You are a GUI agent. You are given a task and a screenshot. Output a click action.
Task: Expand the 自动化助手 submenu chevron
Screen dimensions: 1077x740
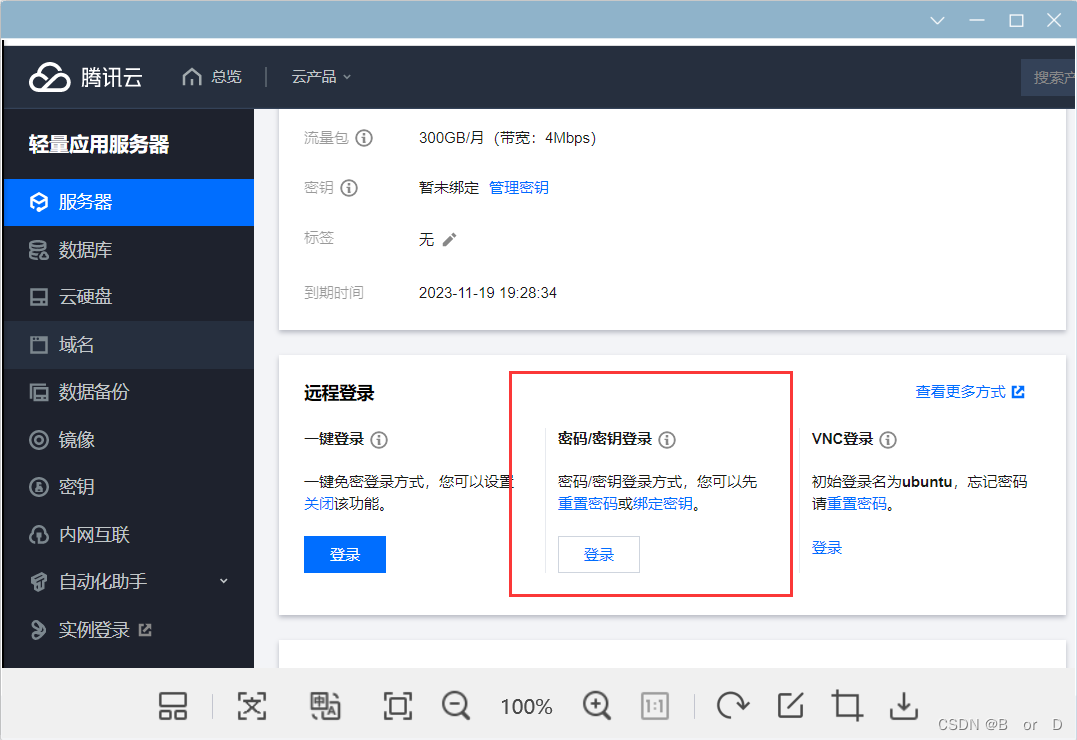pyautogui.click(x=223, y=581)
